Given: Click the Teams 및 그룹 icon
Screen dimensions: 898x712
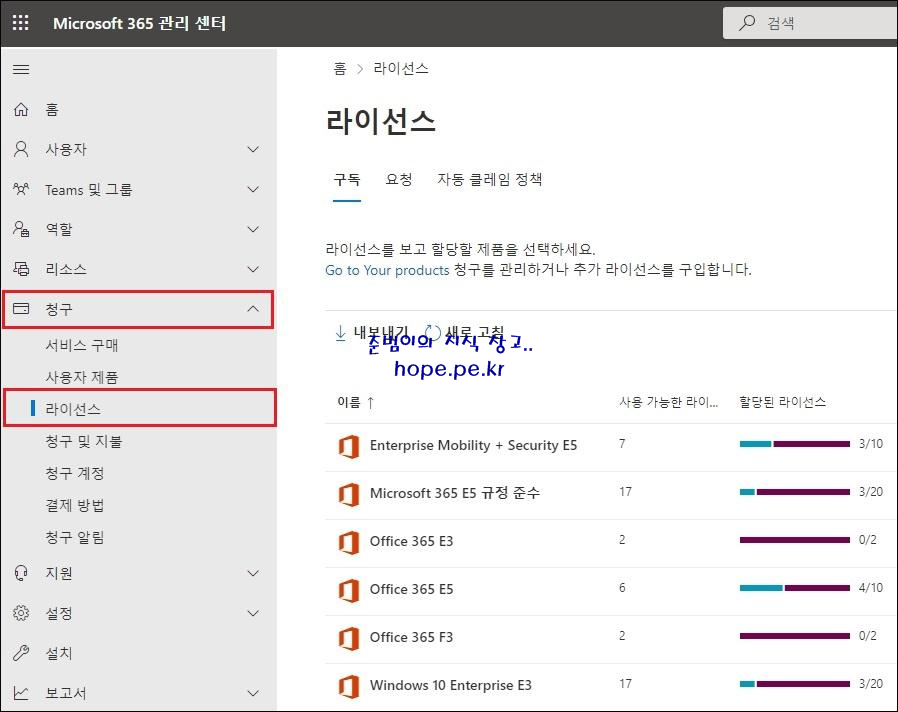Looking at the screenshot, I should pos(21,189).
